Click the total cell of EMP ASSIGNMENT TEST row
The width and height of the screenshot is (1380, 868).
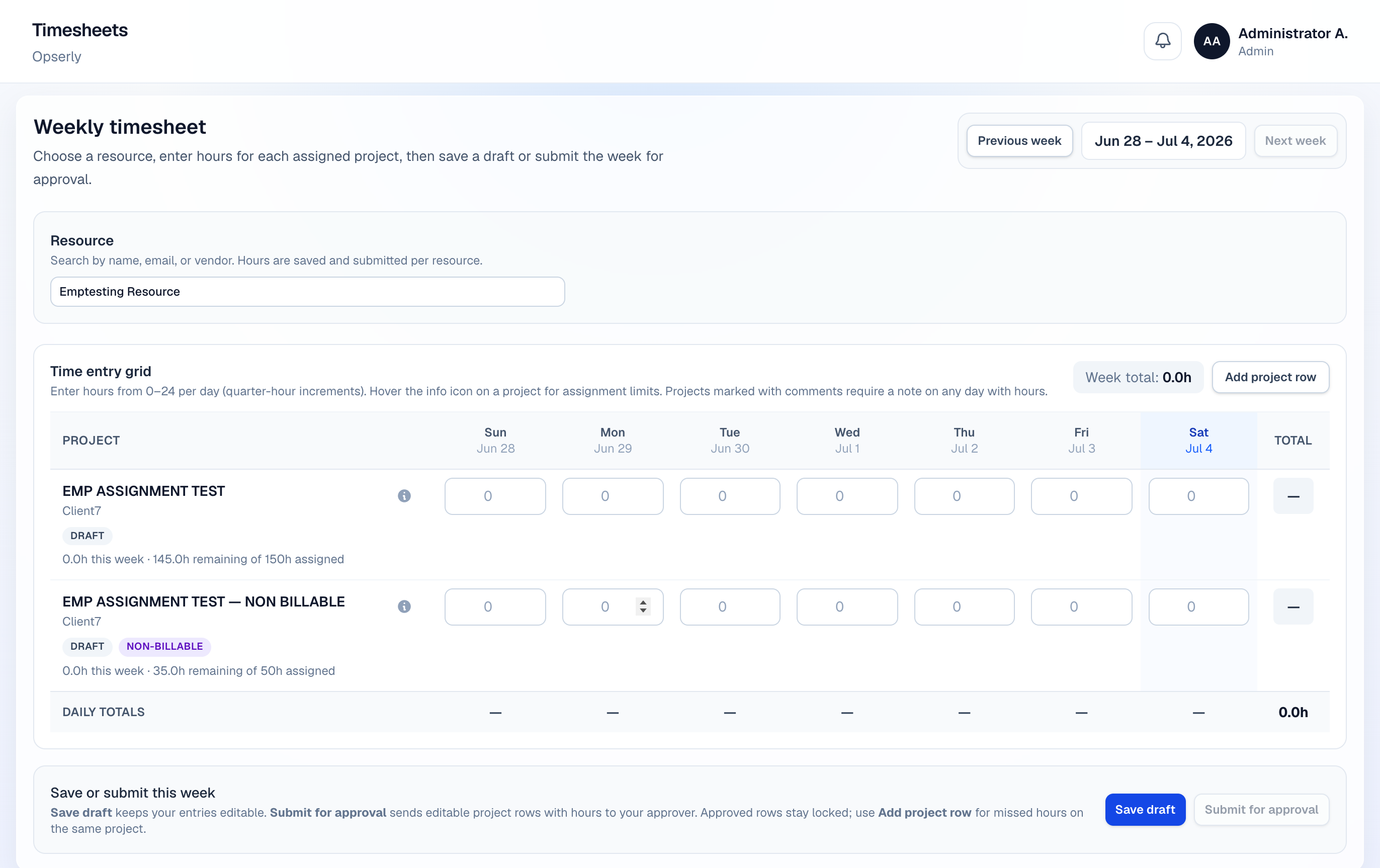1293,496
